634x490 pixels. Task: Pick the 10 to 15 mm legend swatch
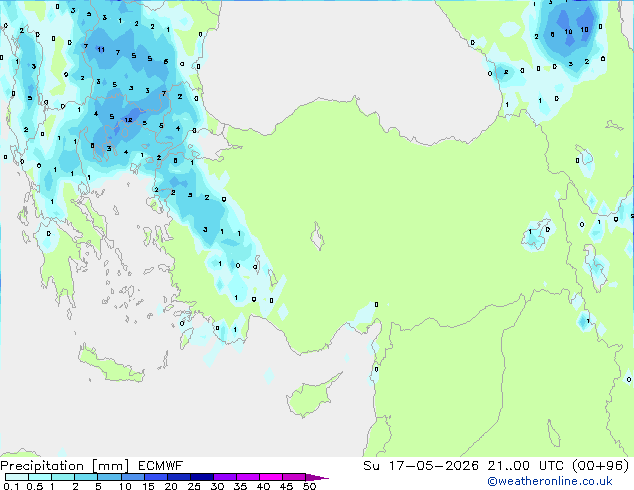[133, 477]
